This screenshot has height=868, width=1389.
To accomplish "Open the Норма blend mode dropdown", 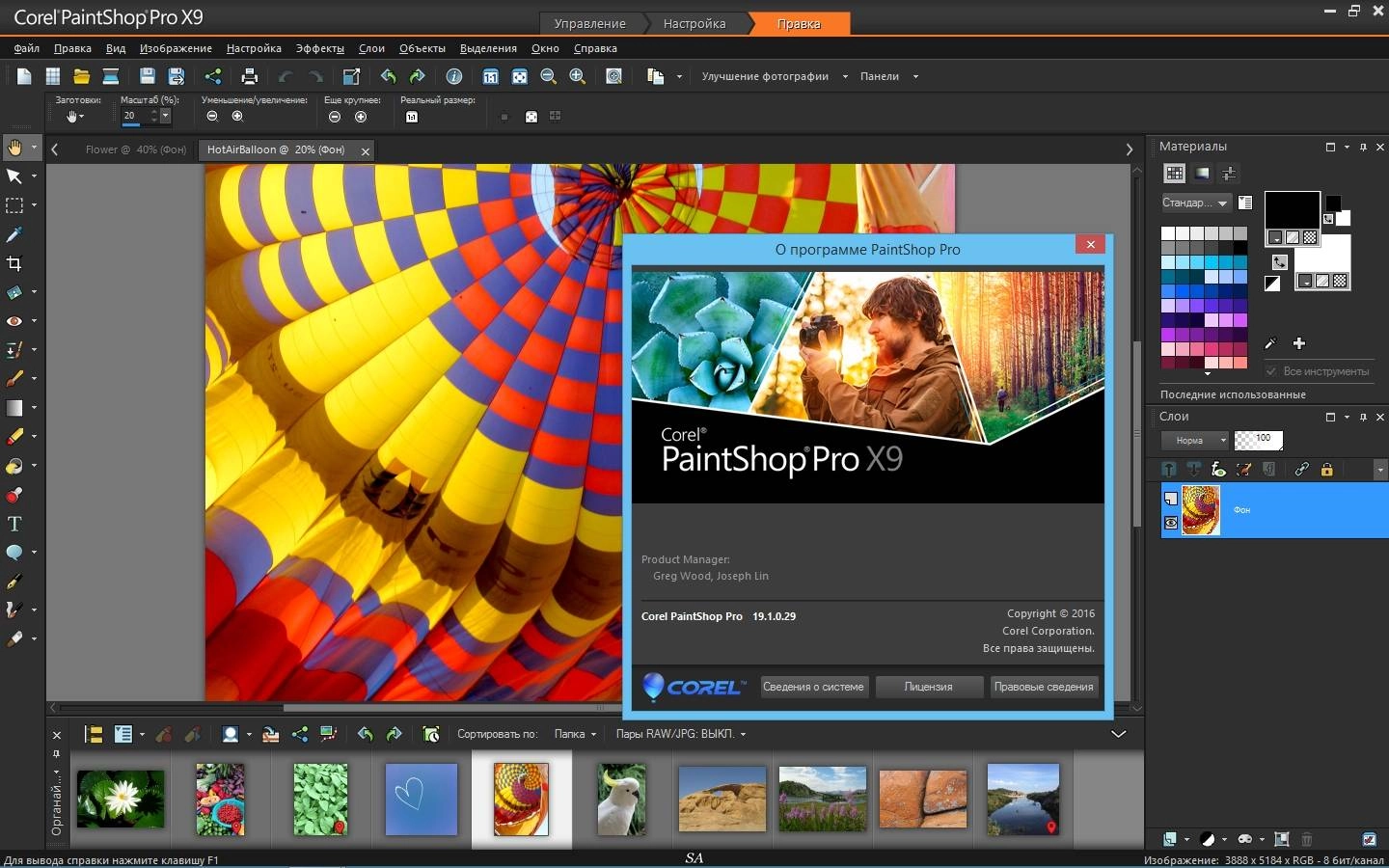I will point(1194,441).
